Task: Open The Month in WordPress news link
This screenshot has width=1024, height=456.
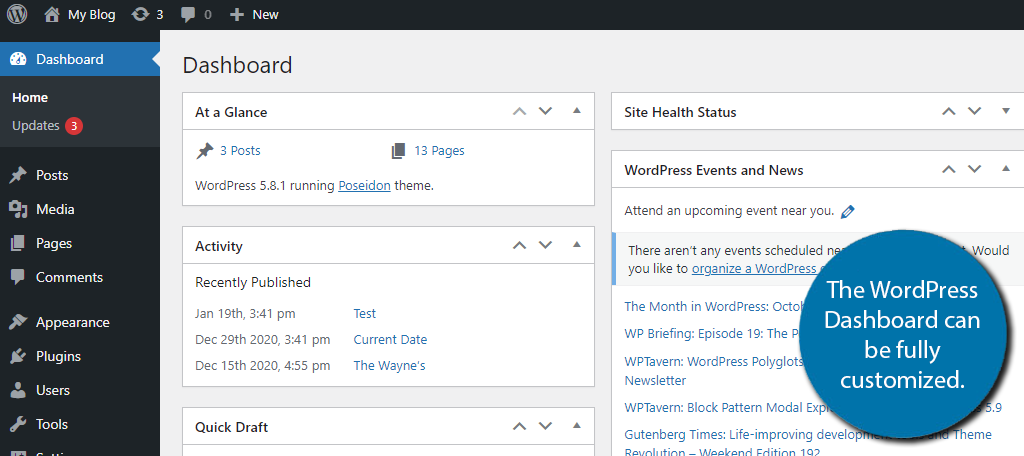Action: 713,307
